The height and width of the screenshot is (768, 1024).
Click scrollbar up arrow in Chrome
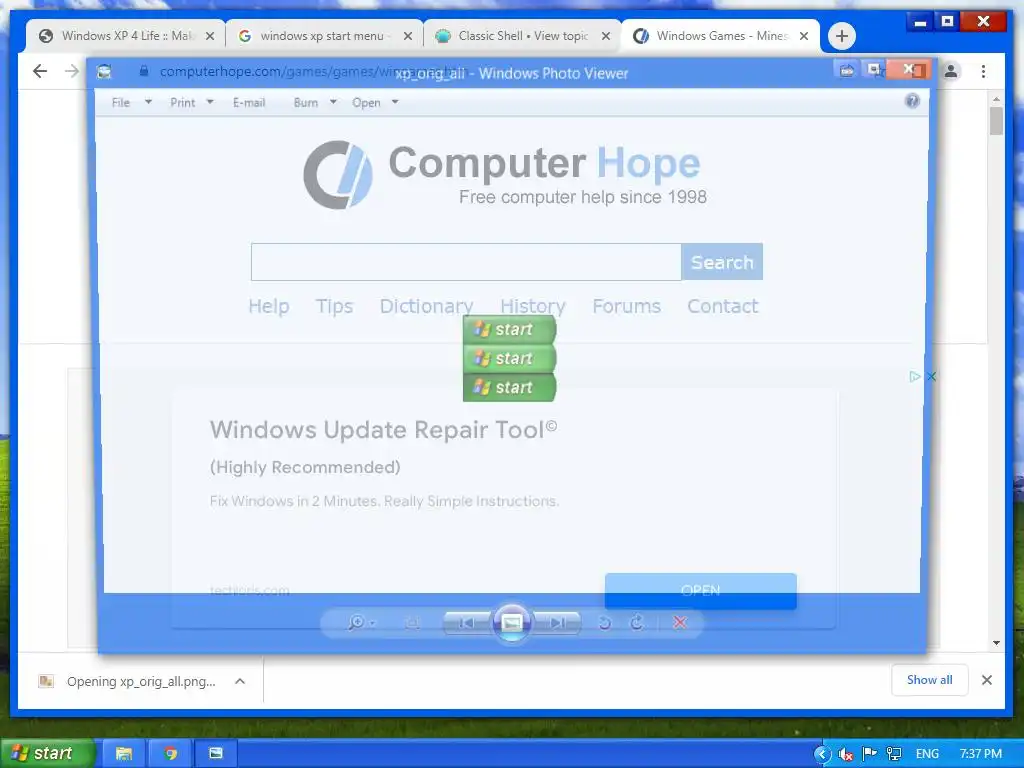996,99
